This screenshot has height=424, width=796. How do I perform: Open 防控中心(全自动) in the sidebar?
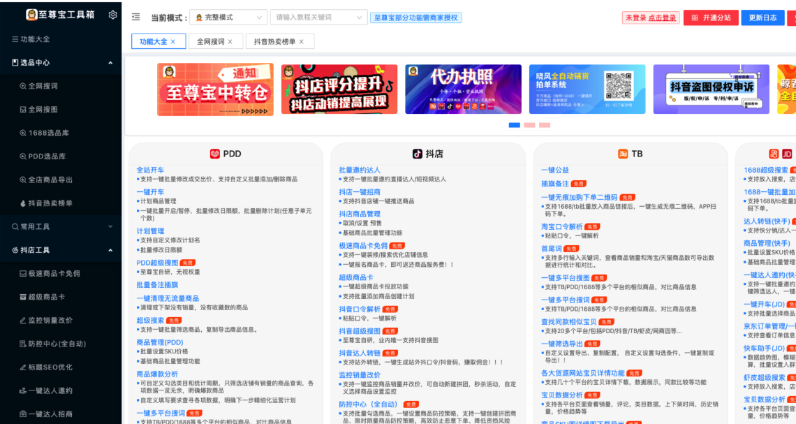[53, 343]
